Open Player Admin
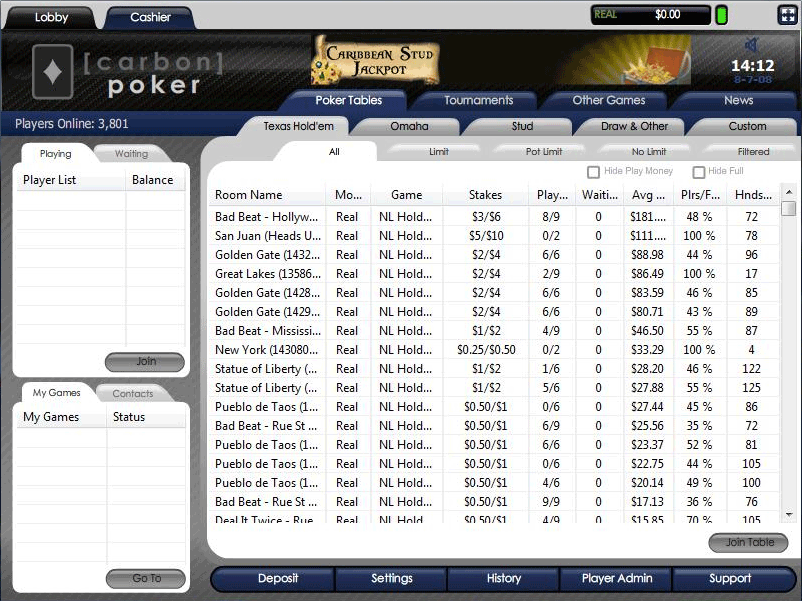Viewport: 802px width, 601px height. click(x=617, y=578)
